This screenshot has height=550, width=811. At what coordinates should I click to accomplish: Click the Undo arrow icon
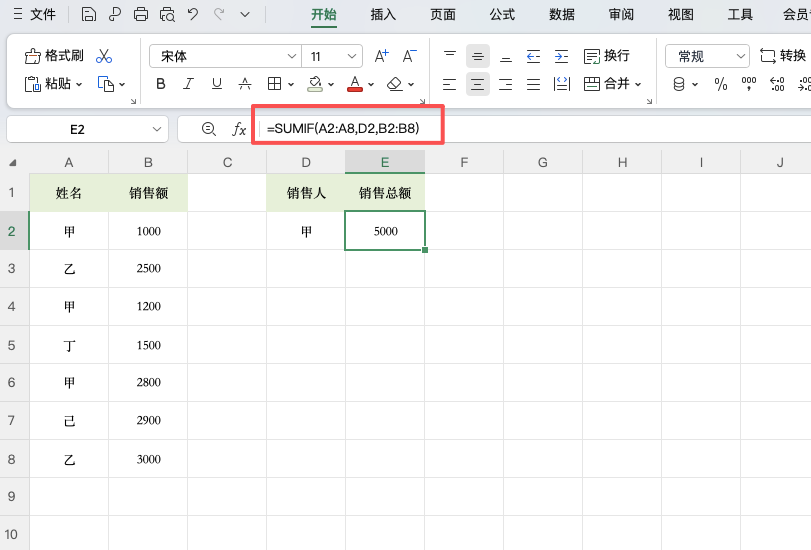(x=193, y=14)
